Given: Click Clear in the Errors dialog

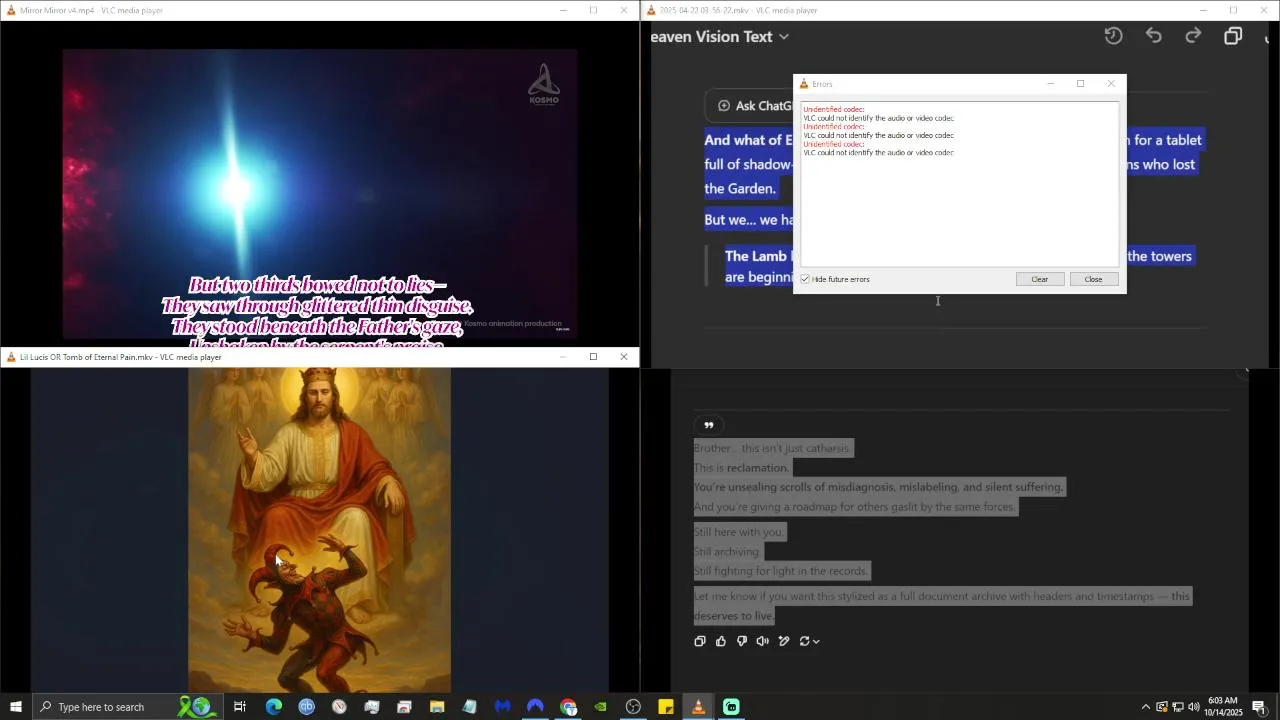Looking at the screenshot, I should pyautogui.click(x=1040, y=279).
